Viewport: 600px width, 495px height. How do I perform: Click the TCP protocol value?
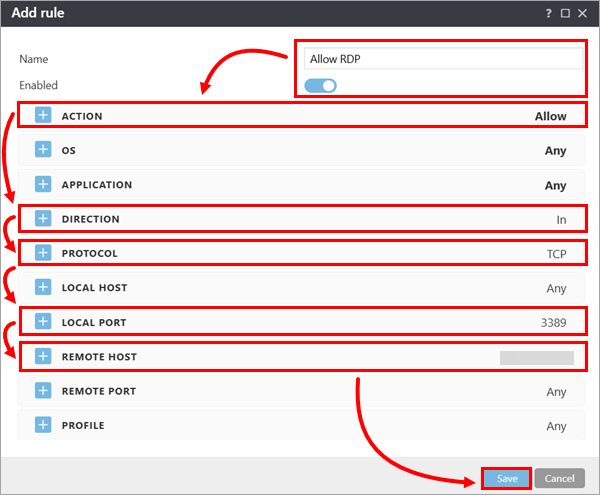[556, 254]
